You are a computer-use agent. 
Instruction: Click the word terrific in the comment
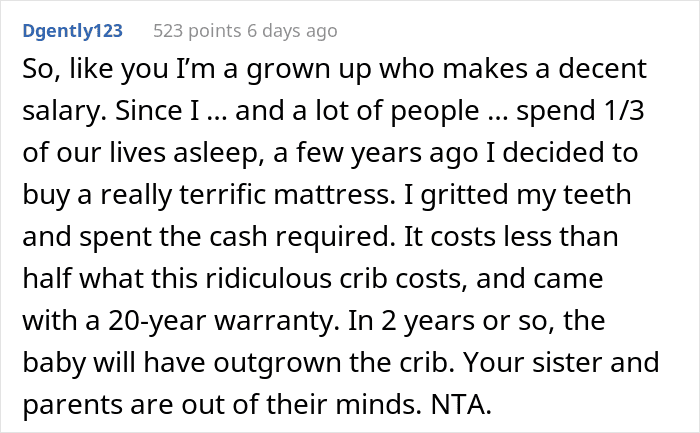point(222,195)
